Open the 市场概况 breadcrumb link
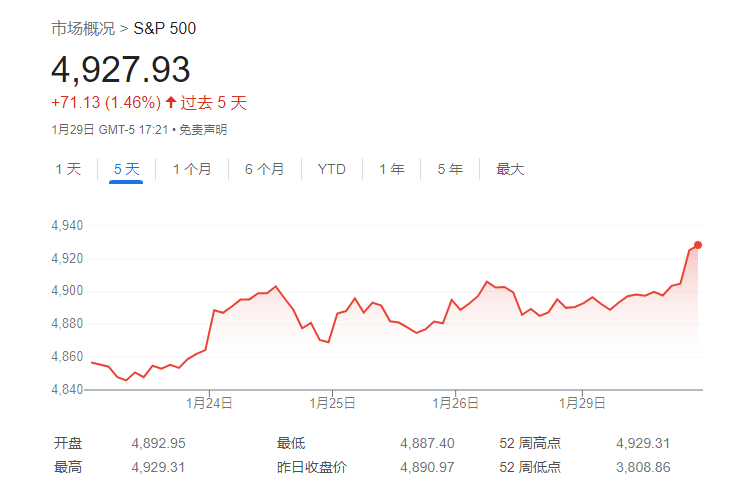This screenshot has height=482, width=741. (x=83, y=28)
